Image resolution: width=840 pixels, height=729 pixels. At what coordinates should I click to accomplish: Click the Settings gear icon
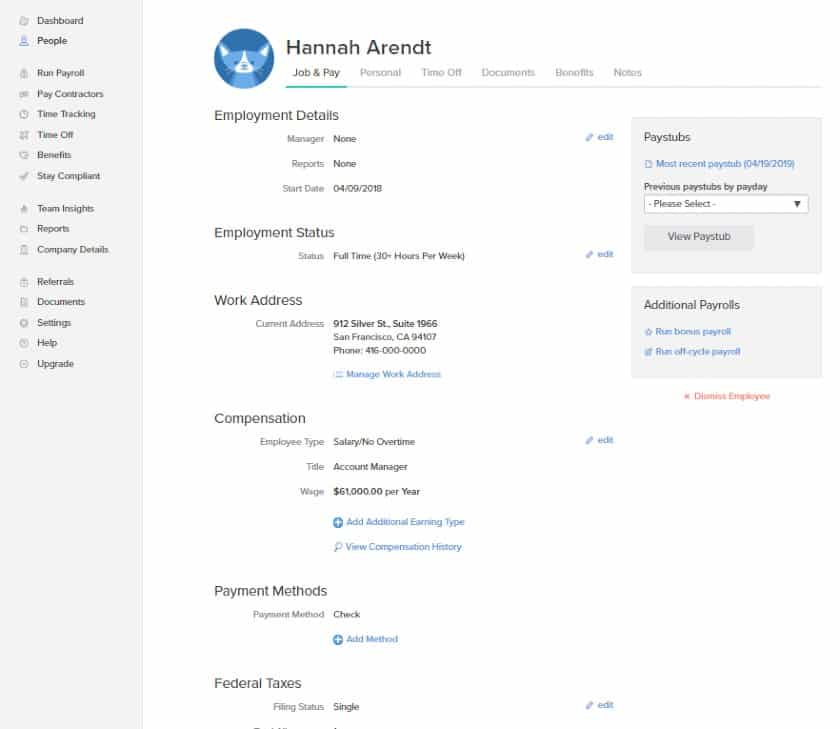coord(24,323)
